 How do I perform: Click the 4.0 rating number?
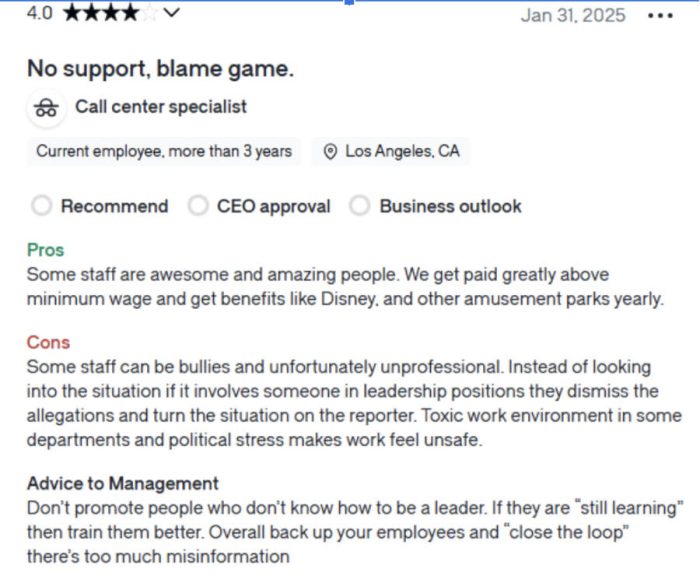coord(40,13)
